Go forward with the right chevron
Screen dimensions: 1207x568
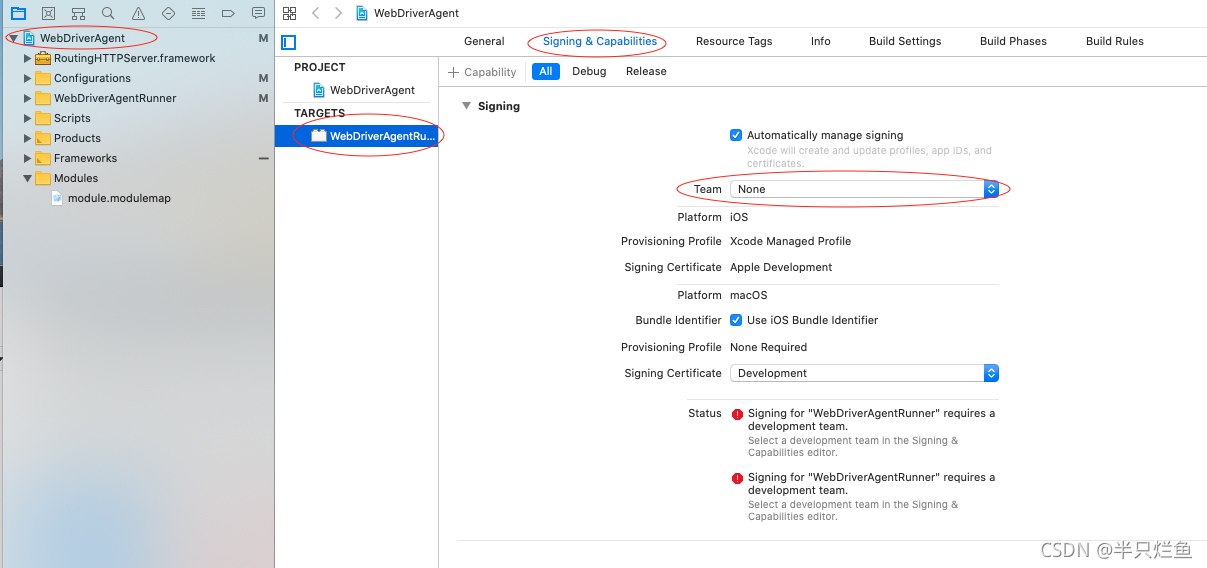(338, 13)
